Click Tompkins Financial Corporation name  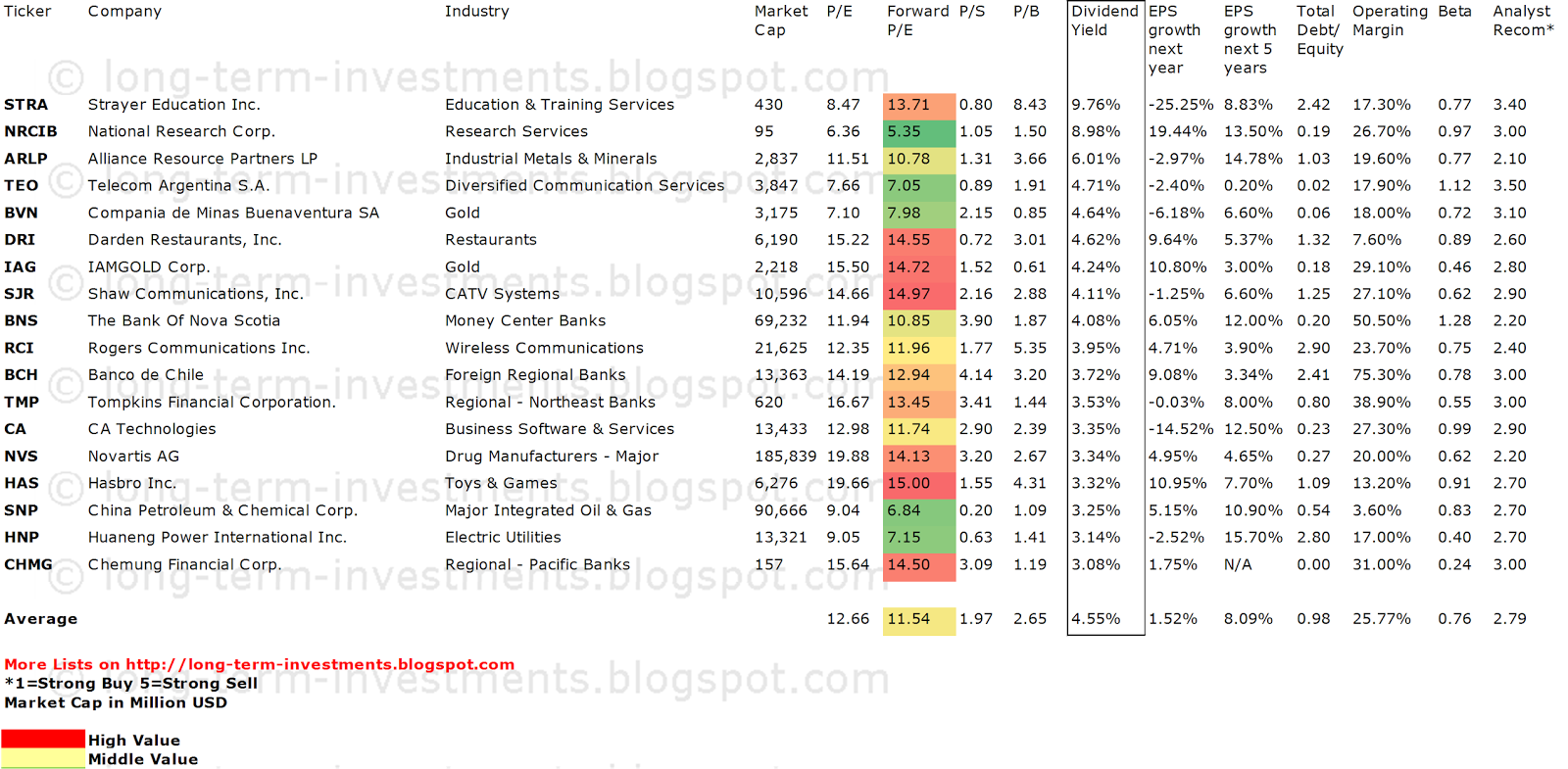point(212,402)
